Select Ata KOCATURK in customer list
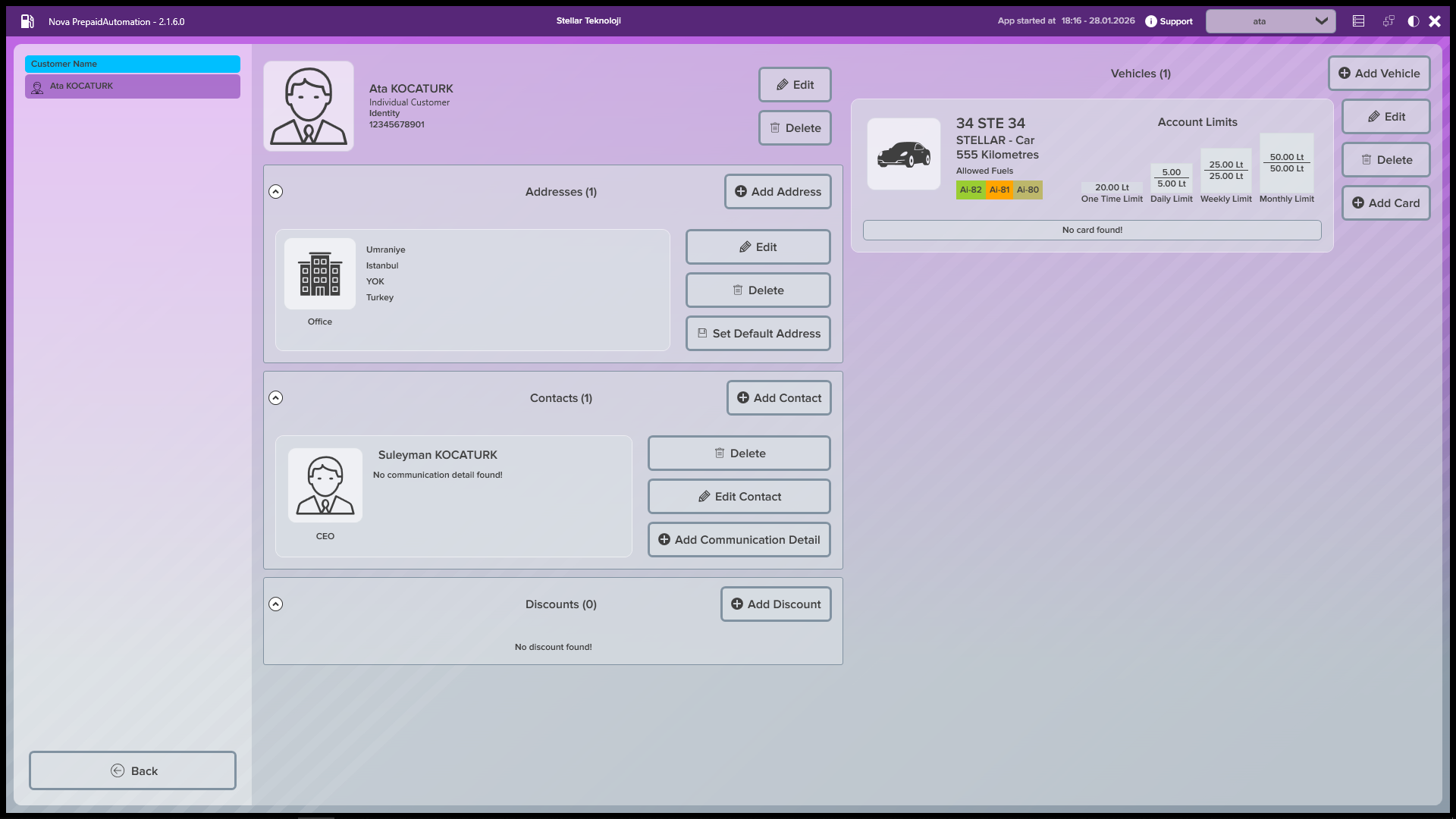The height and width of the screenshot is (819, 1456). [x=133, y=86]
